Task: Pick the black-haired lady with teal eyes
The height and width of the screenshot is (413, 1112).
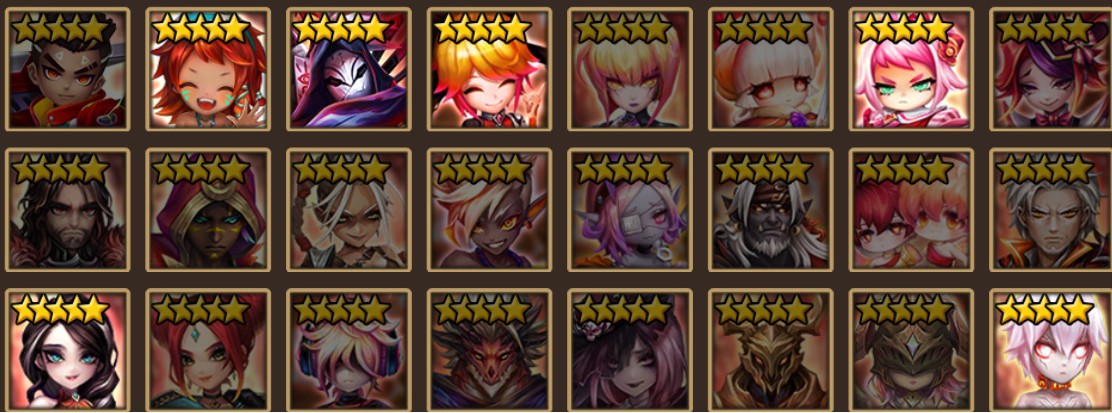Action: click(67, 351)
